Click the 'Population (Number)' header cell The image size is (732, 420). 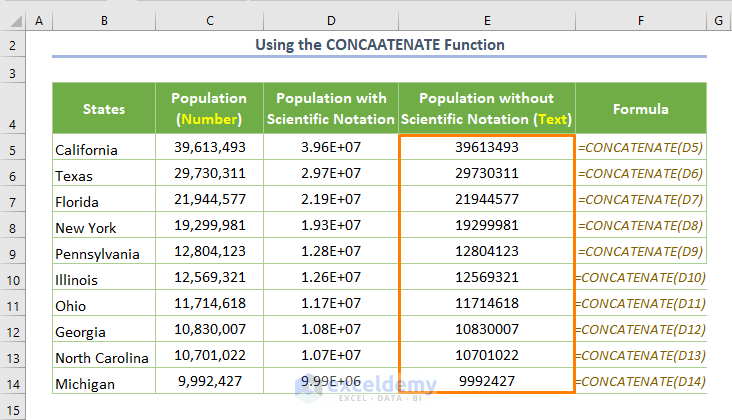point(209,109)
